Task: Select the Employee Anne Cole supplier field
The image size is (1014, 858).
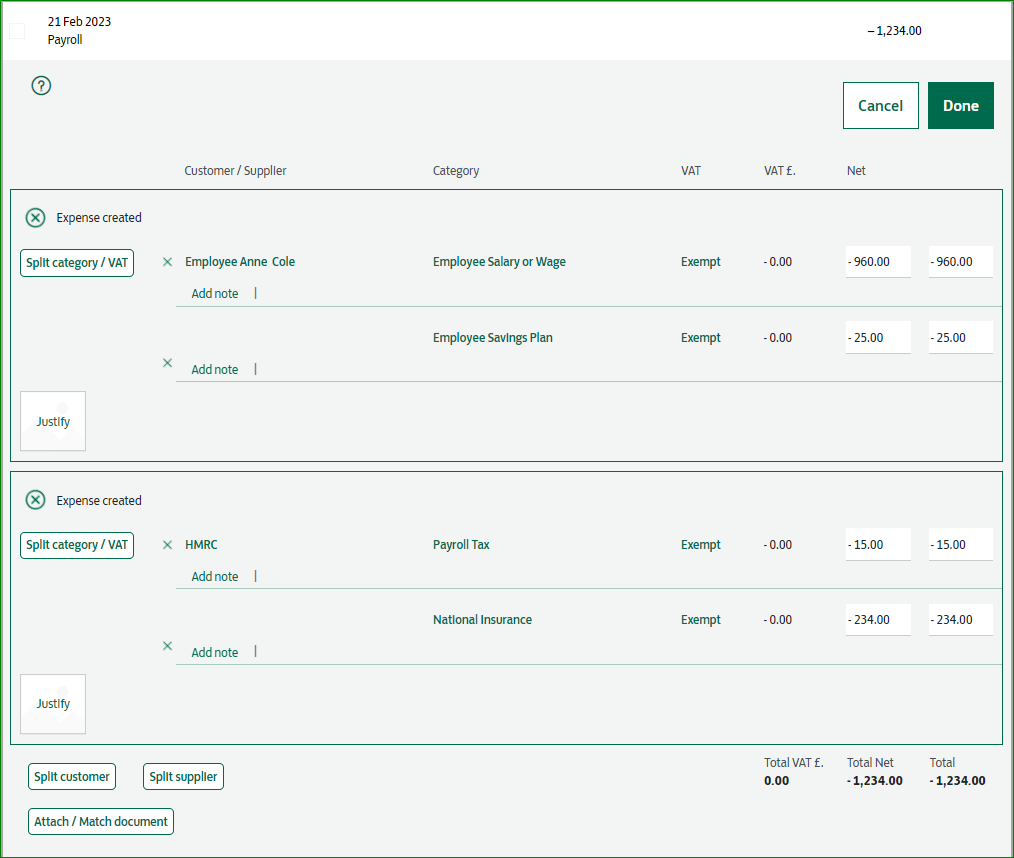Action: [240, 262]
